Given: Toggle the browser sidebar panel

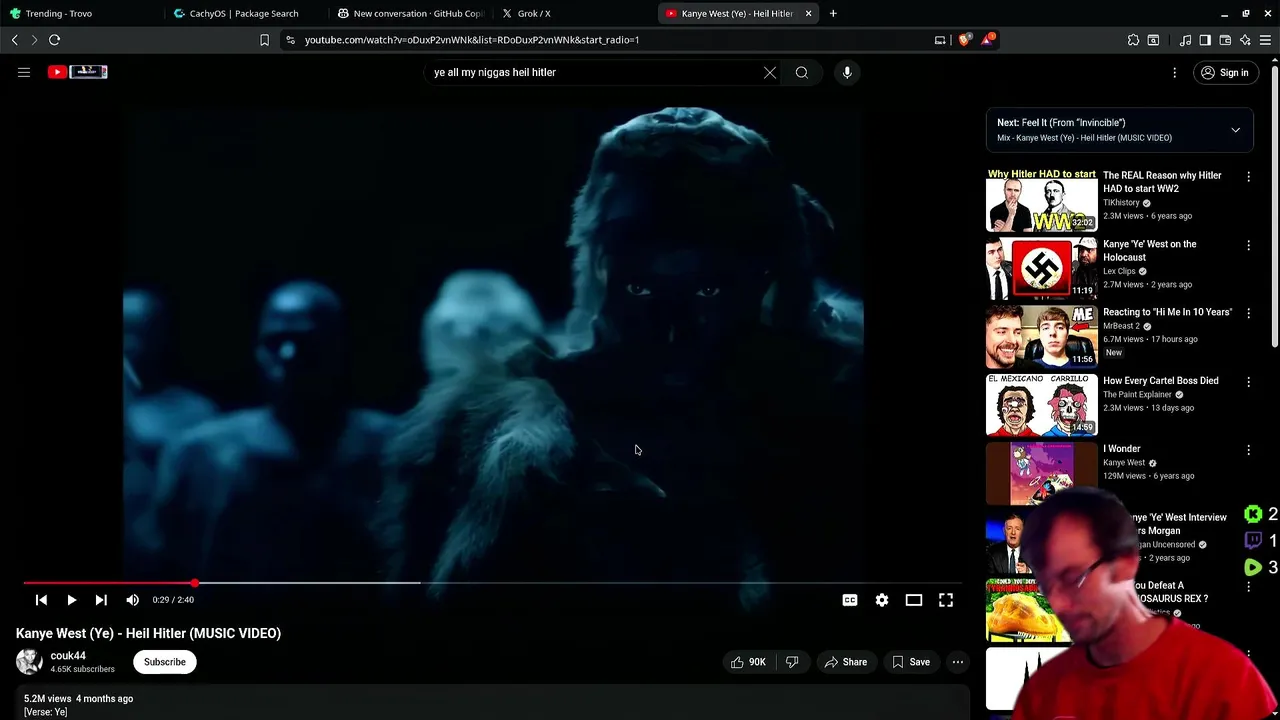Looking at the screenshot, I should (1205, 40).
